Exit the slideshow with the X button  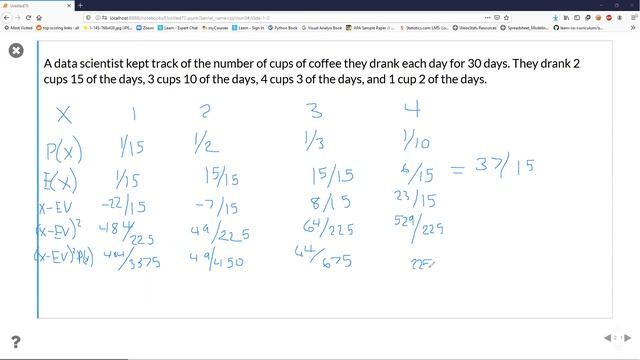16,51
